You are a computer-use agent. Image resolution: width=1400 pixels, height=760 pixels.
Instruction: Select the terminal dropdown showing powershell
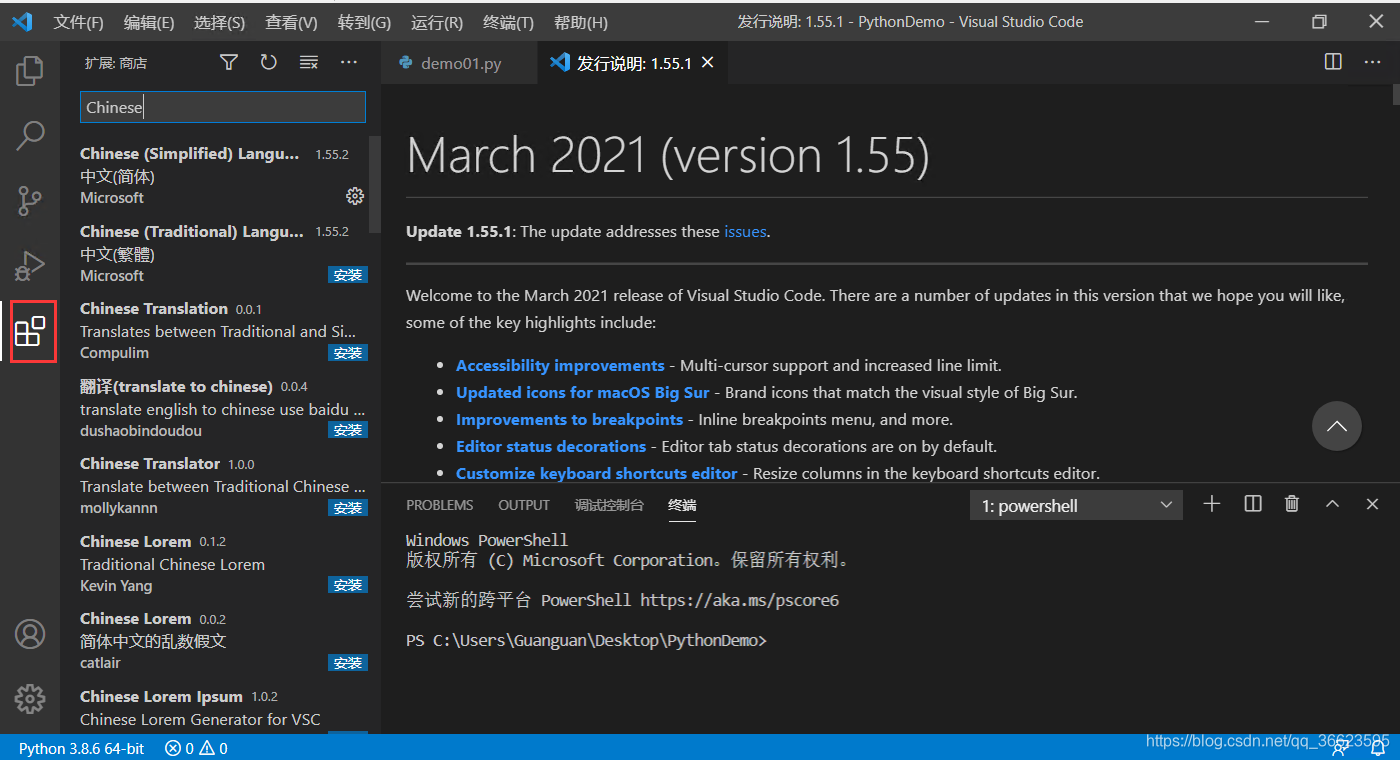tap(1076, 506)
